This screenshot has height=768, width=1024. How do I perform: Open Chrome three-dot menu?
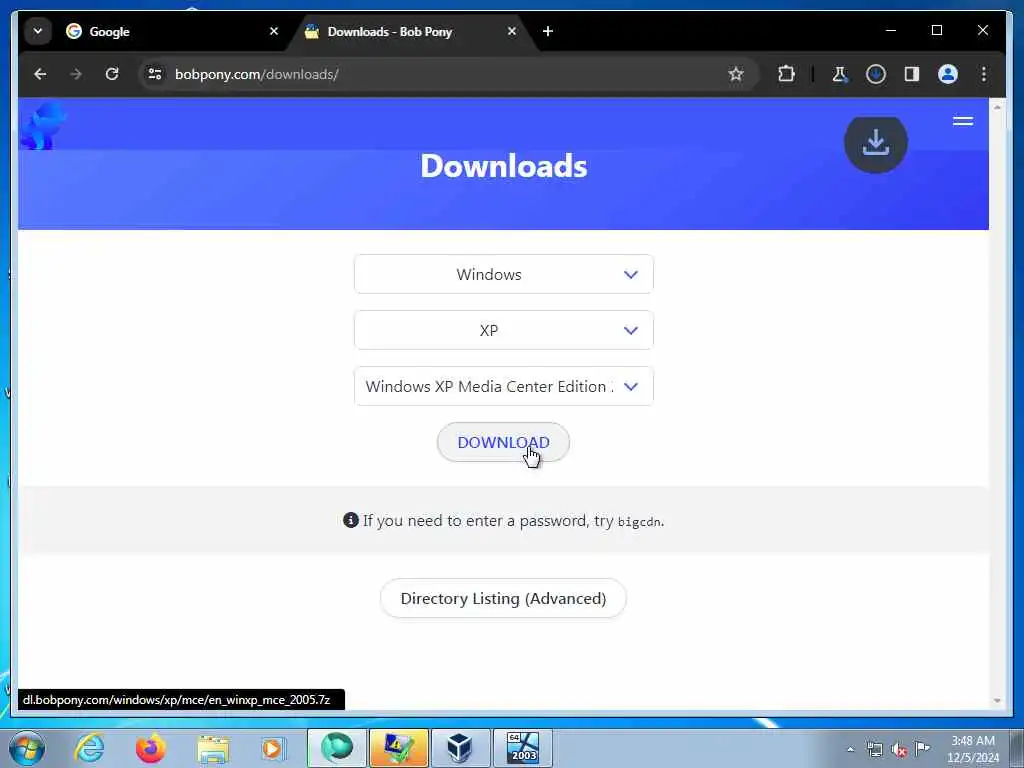[984, 74]
